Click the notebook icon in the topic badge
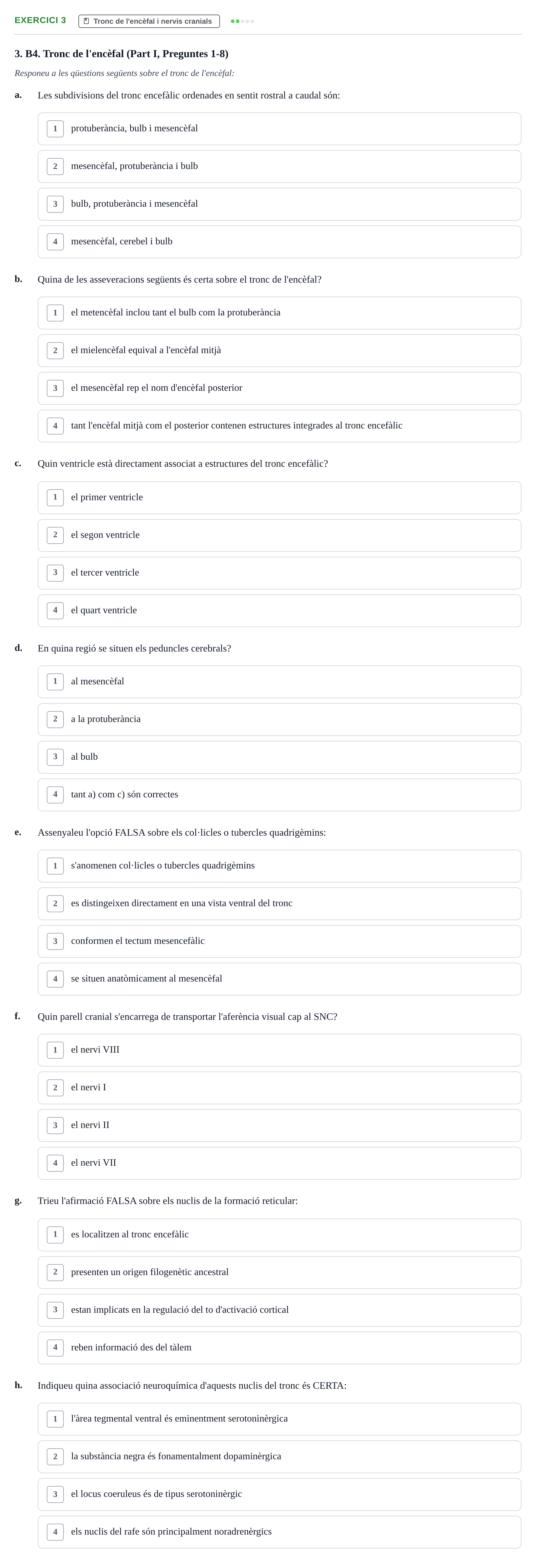 (x=86, y=21)
